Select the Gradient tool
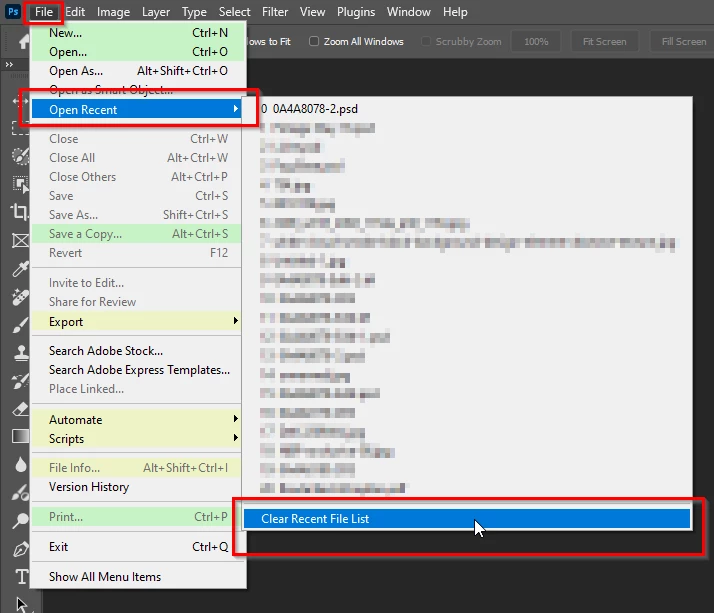The height and width of the screenshot is (613, 714). click(x=20, y=436)
